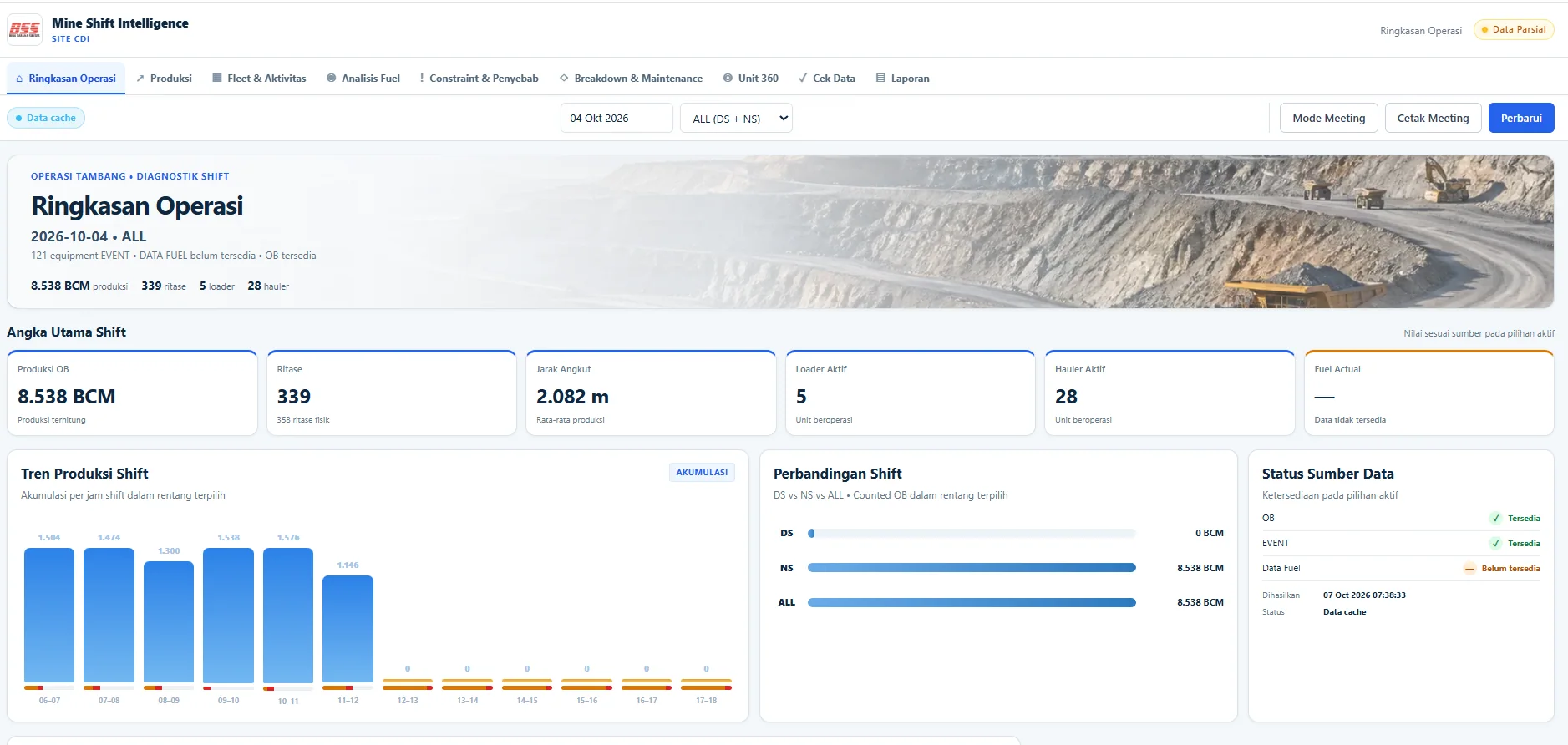Click the Hauler Aktif metric card
1568x745 pixels.
click(1170, 393)
